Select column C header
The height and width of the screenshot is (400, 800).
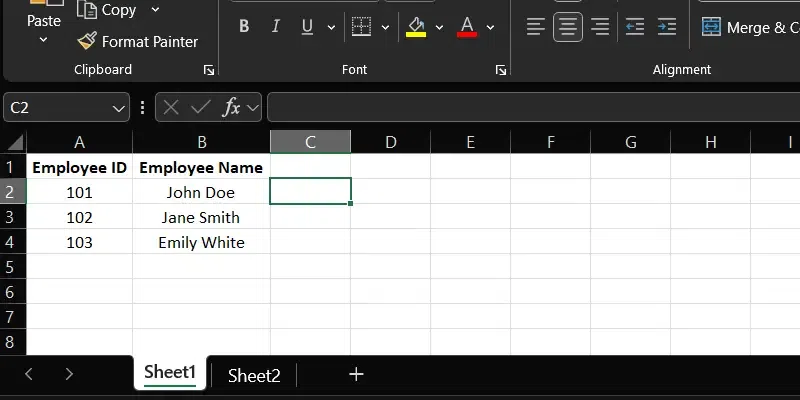tap(310, 142)
